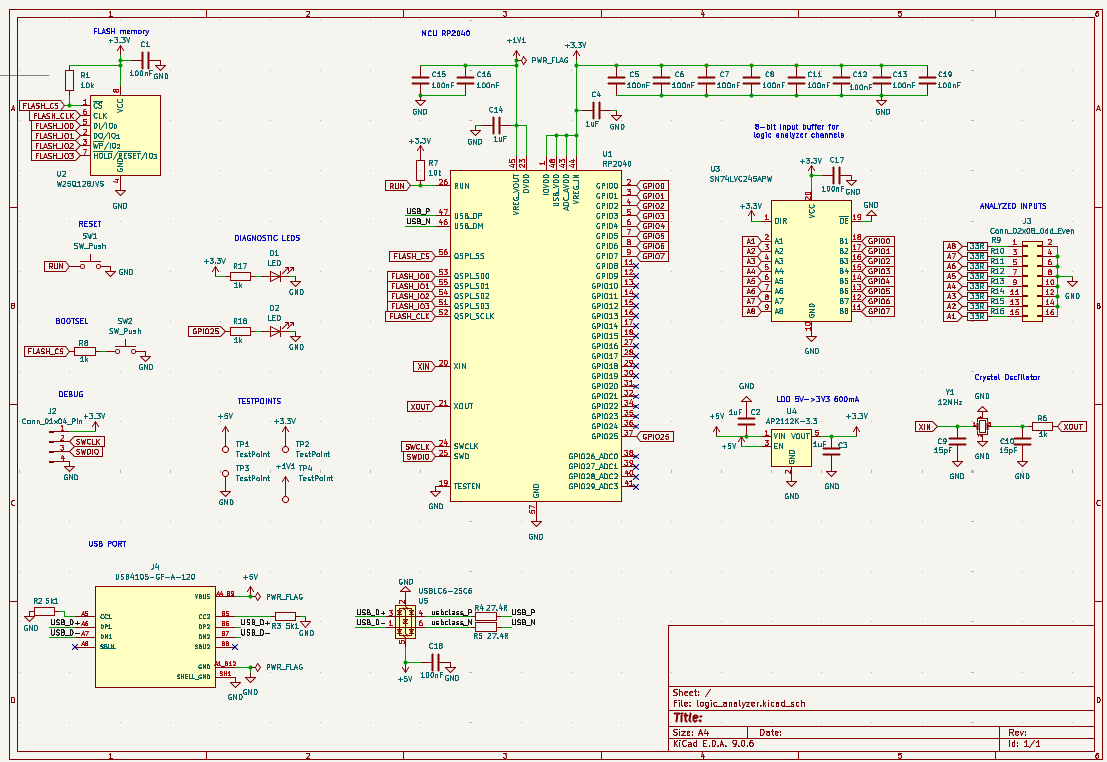Click the ANALYZED INPUTS heading text

point(1012,206)
